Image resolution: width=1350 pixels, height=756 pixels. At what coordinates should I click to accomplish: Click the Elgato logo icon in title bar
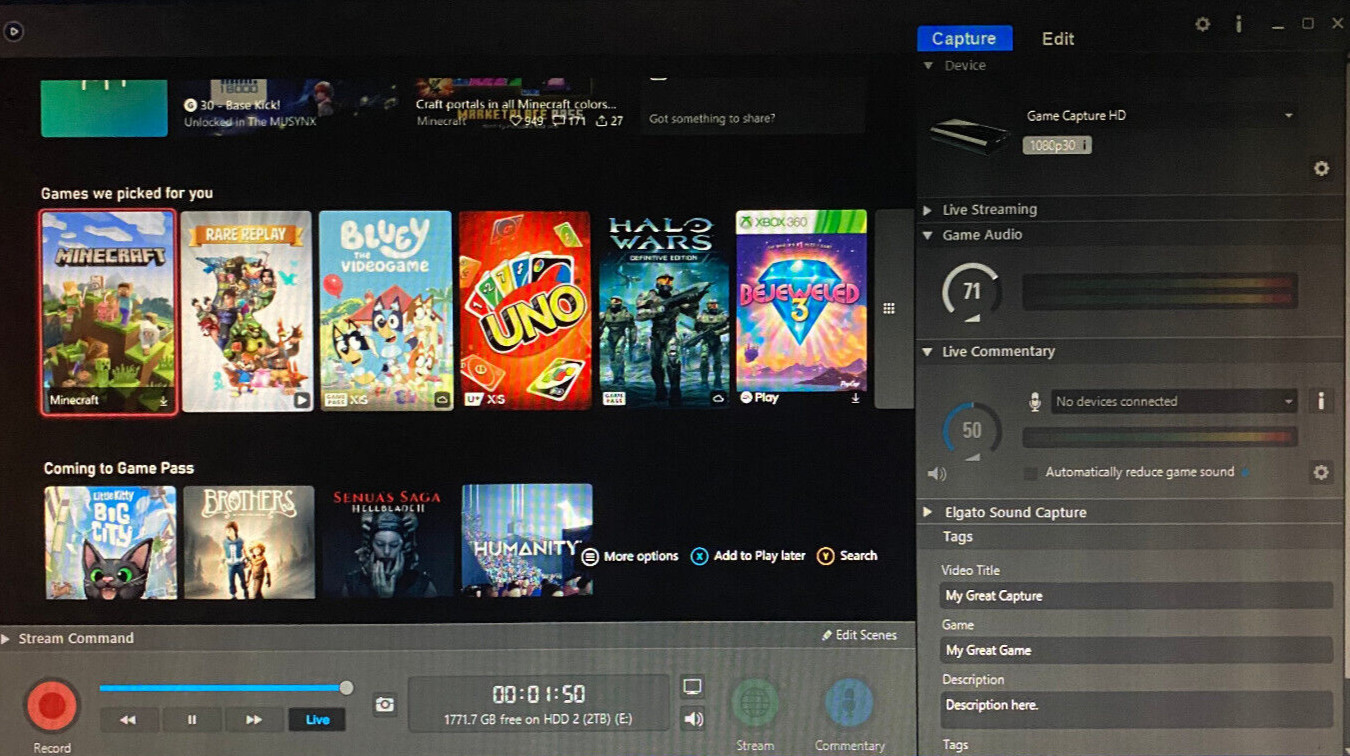pos(12,31)
